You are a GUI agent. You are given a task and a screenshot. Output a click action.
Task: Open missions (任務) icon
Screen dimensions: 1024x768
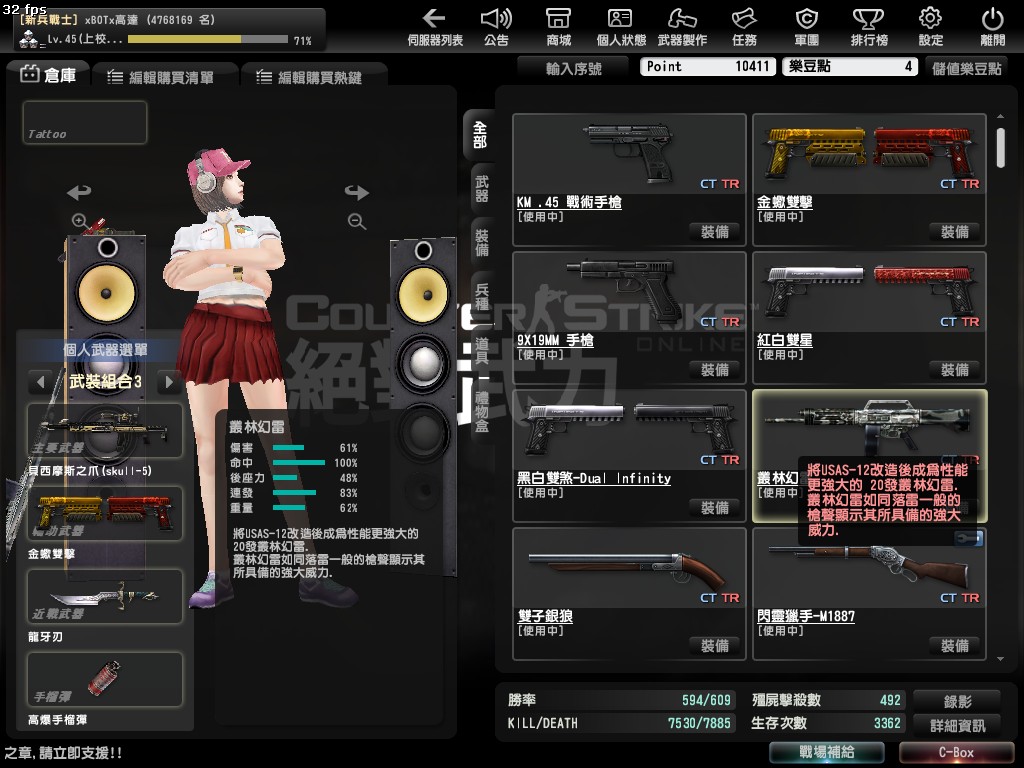tap(744, 27)
